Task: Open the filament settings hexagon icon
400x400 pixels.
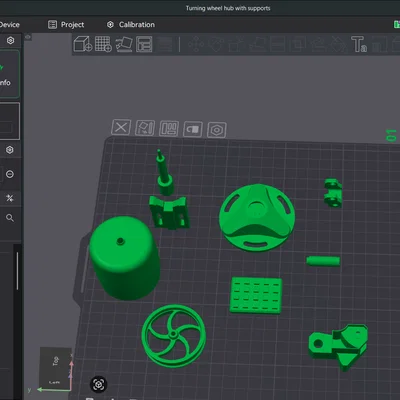Action: [10, 150]
